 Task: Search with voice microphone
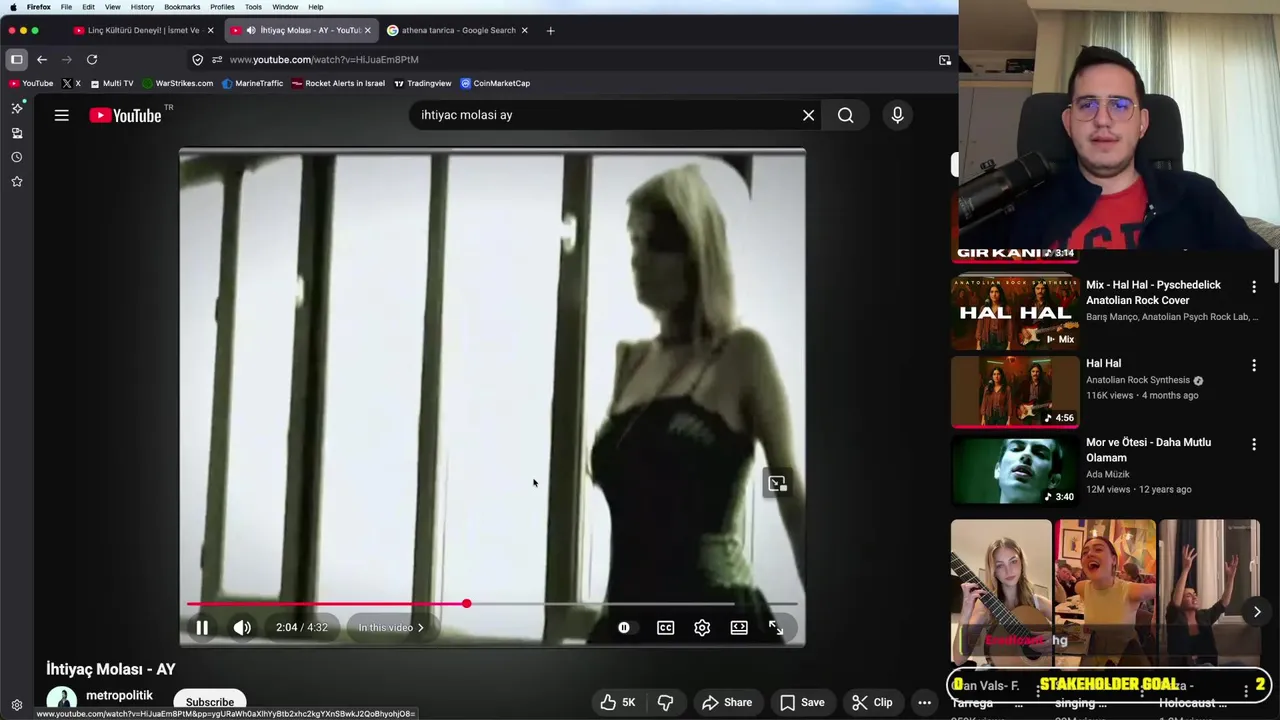tap(897, 115)
